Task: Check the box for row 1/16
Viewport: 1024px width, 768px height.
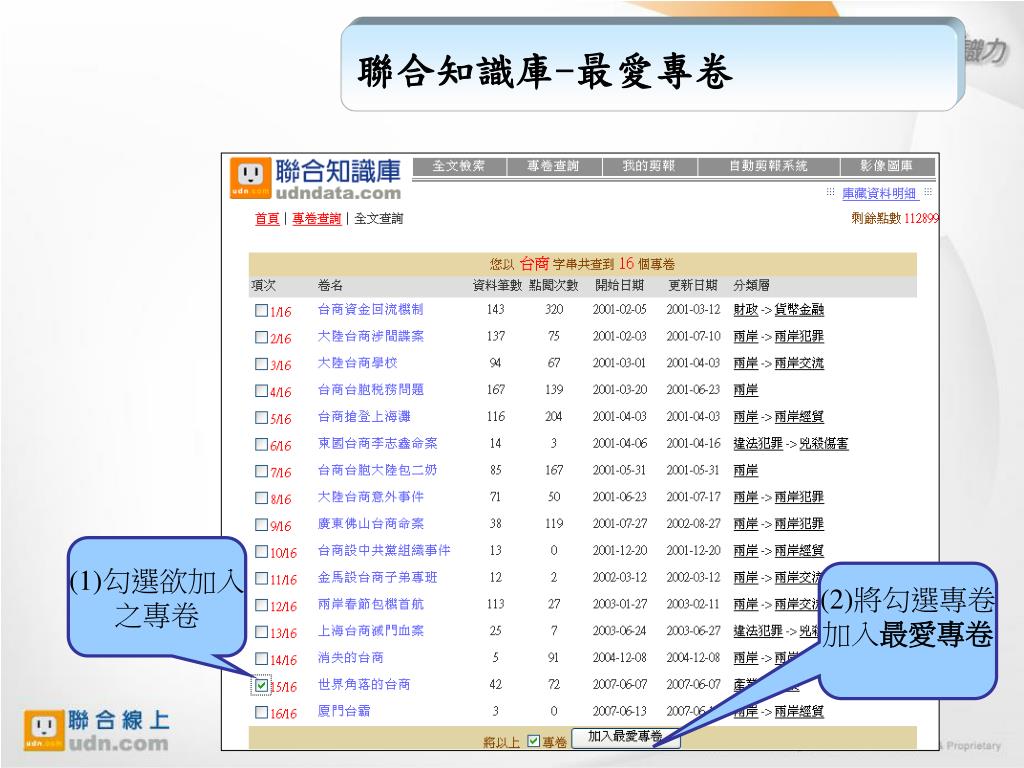Action: point(261,310)
